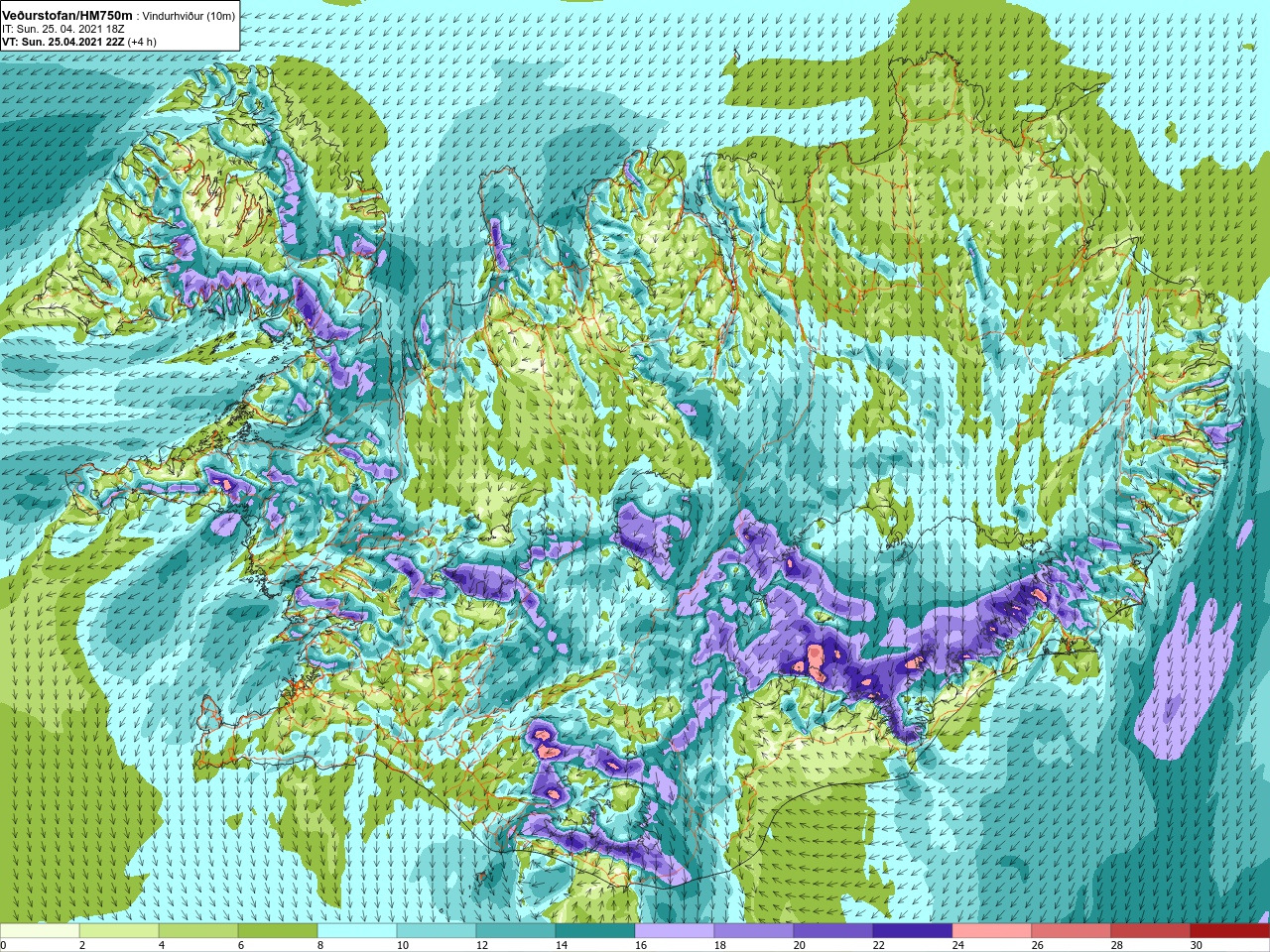The width and height of the screenshot is (1270, 952).
Task: Pick the green 4–6 legend swatch
Action: [x=198, y=931]
